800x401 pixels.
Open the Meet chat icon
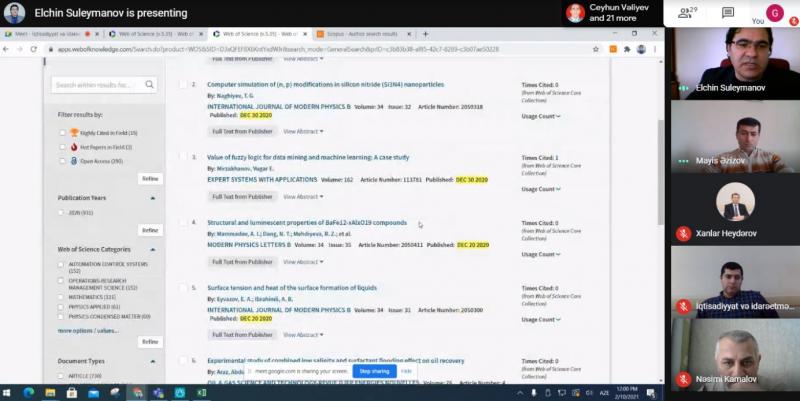tap(728, 13)
